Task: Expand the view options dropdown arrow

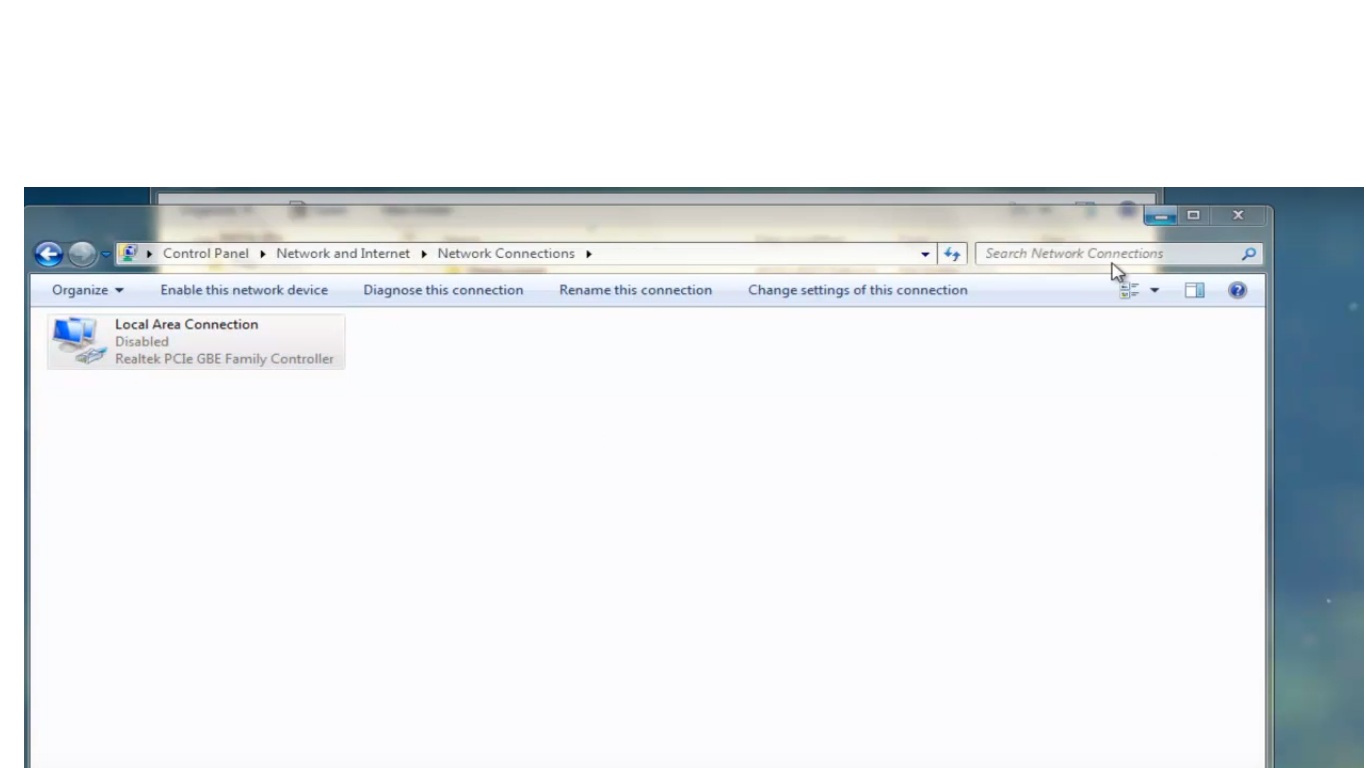Action: pos(1155,290)
